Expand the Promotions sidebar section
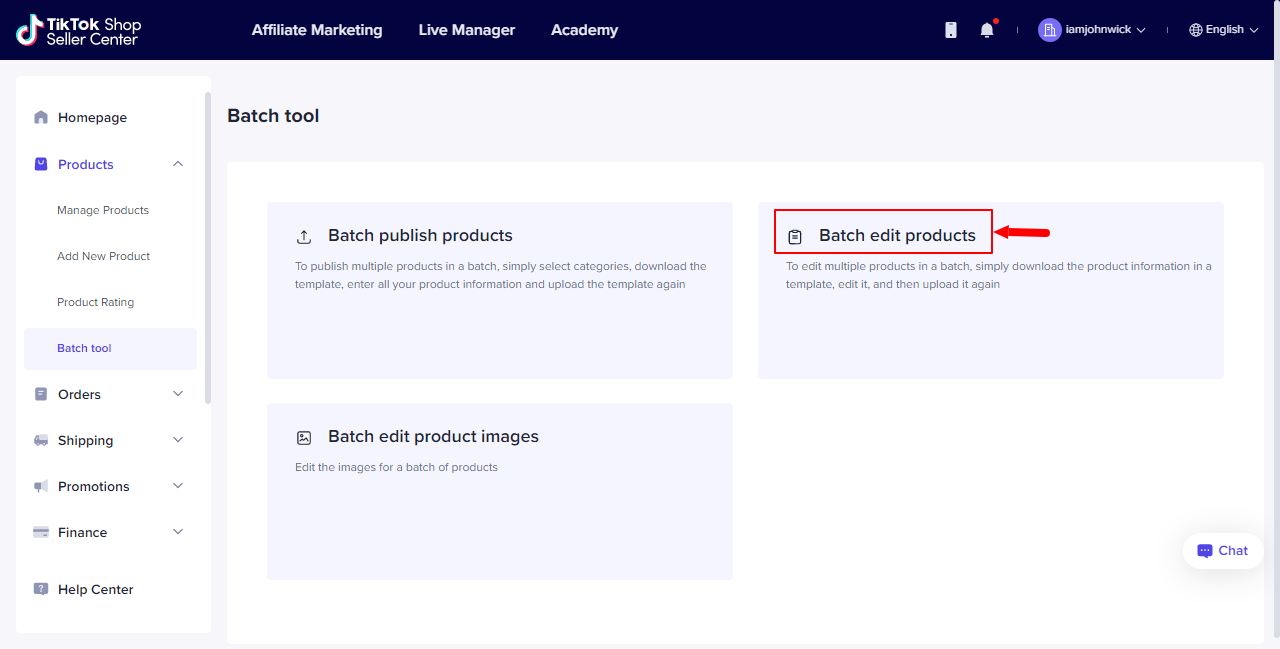Image resolution: width=1280 pixels, height=649 pixels. [178, 486]
